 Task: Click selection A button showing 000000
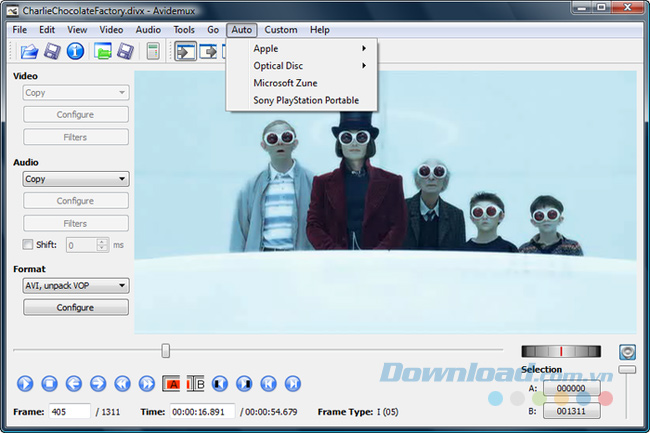tap(571, 390)
